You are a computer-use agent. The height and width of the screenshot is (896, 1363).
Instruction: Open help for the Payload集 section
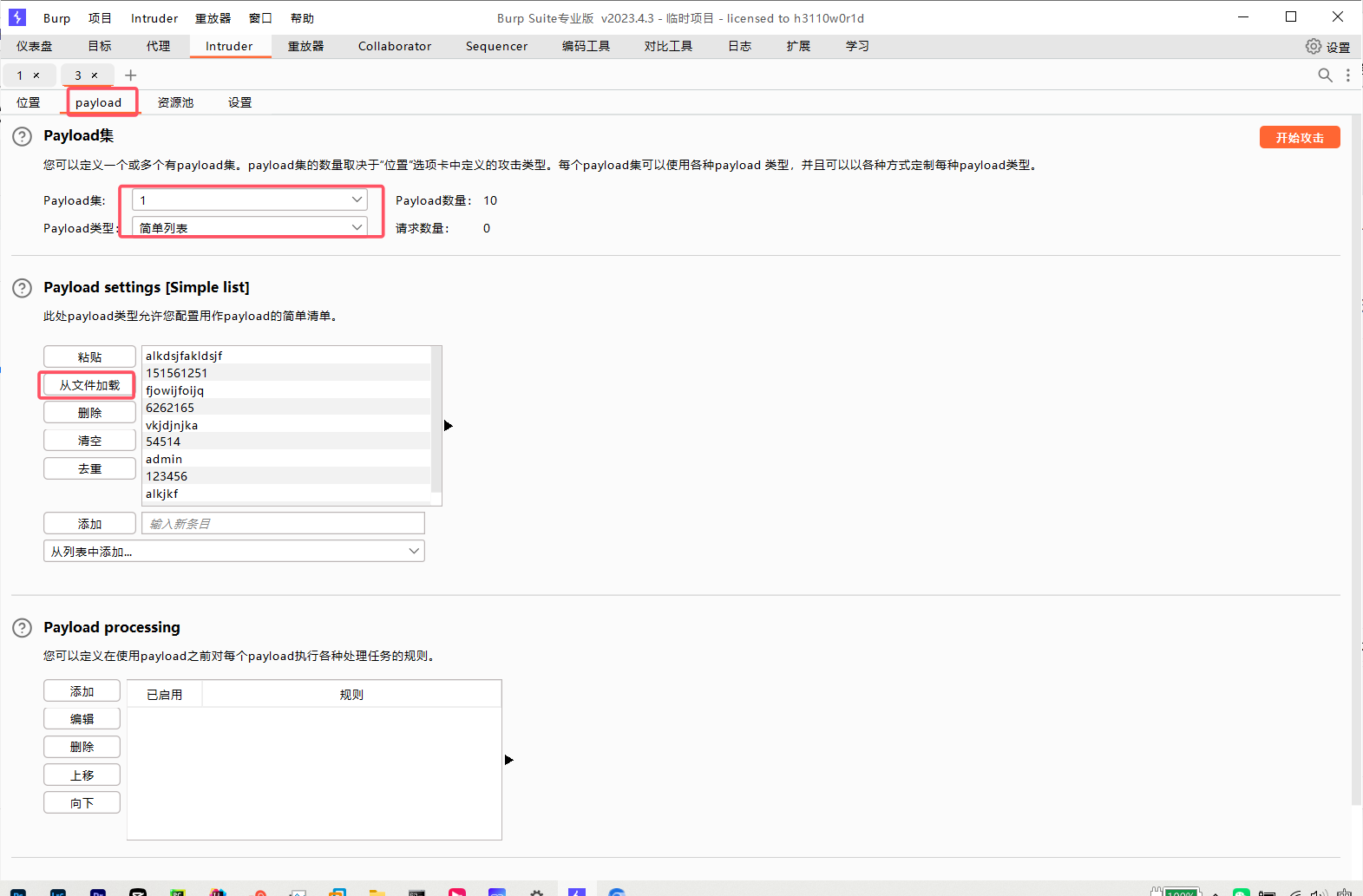coord(23,136)
